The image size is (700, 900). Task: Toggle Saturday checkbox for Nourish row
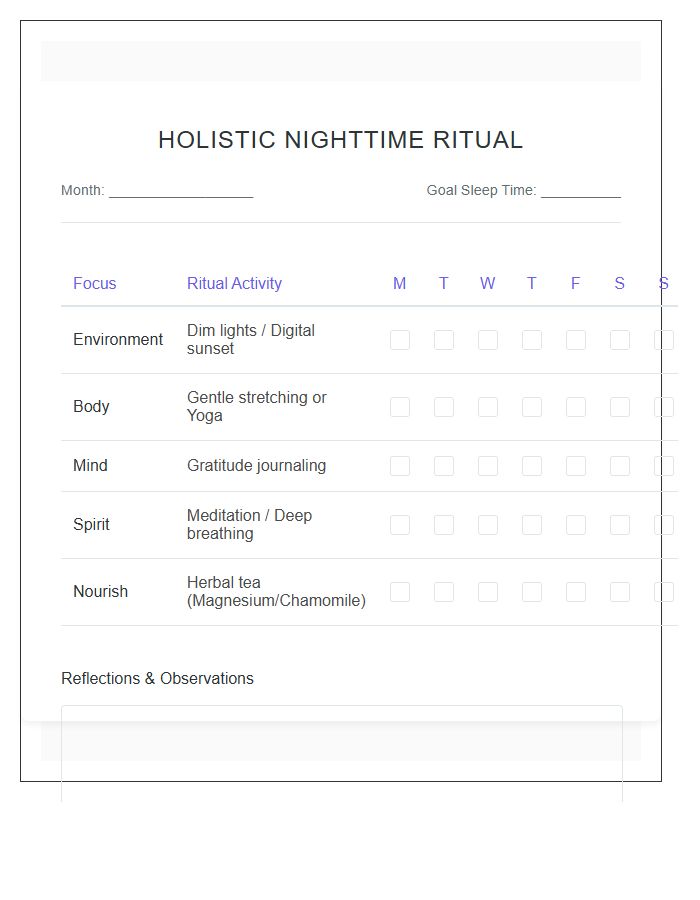pyautogui.click(x=620, y=592)
